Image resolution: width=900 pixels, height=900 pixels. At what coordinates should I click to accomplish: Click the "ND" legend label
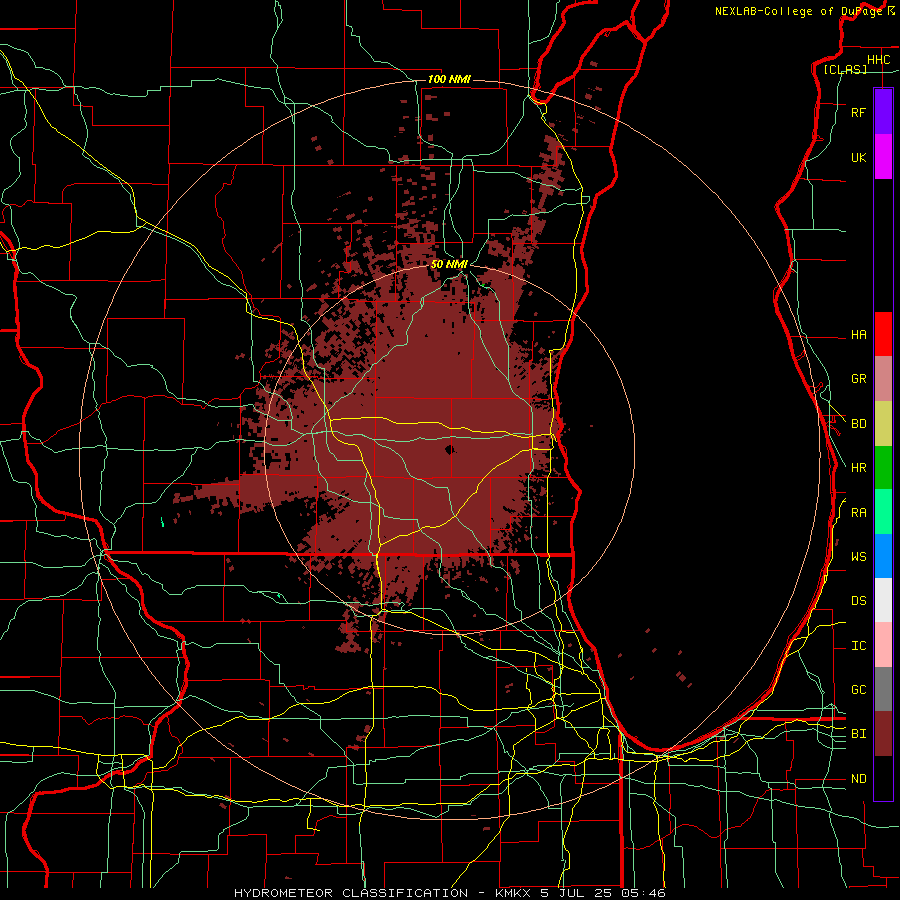[x=858, y=779]
